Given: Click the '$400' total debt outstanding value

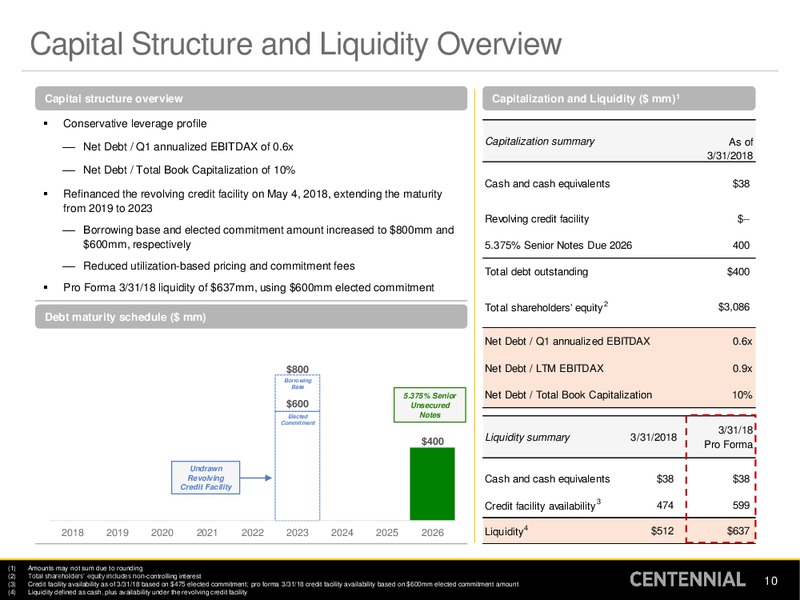Looking at the screenshot, I should point(738,272).
